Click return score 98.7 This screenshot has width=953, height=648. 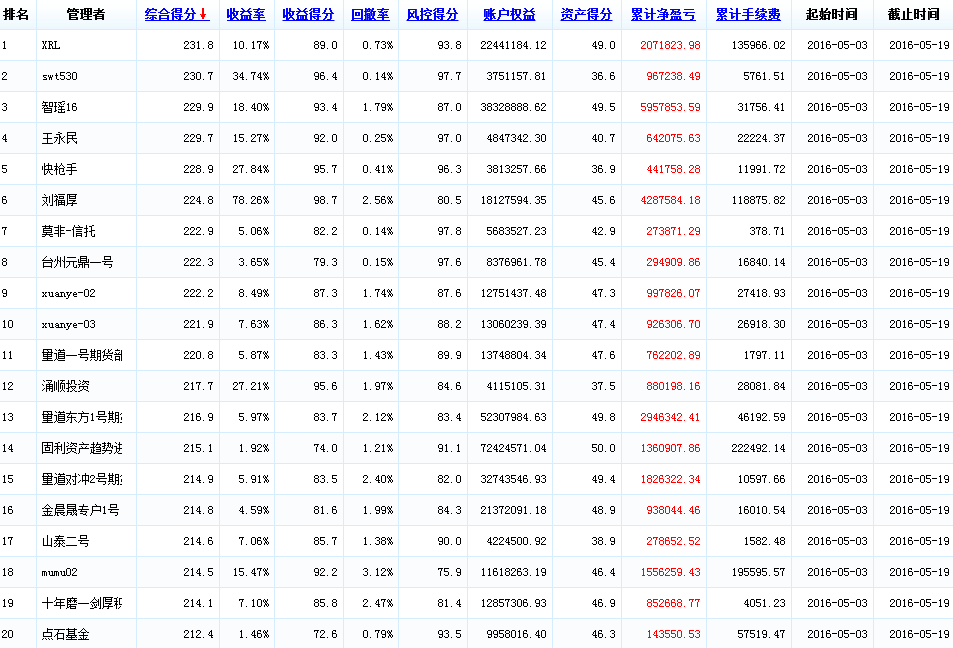pyautogui.click(x=325, y=201)
